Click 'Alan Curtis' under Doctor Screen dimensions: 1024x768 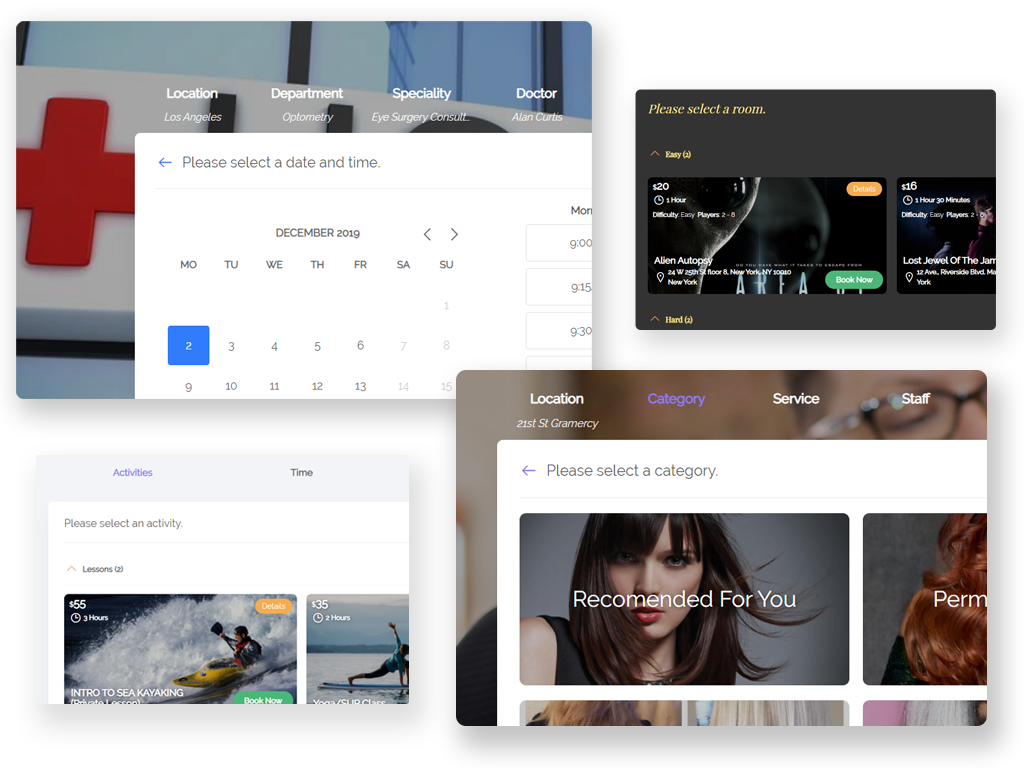click(x=537, y=117)
